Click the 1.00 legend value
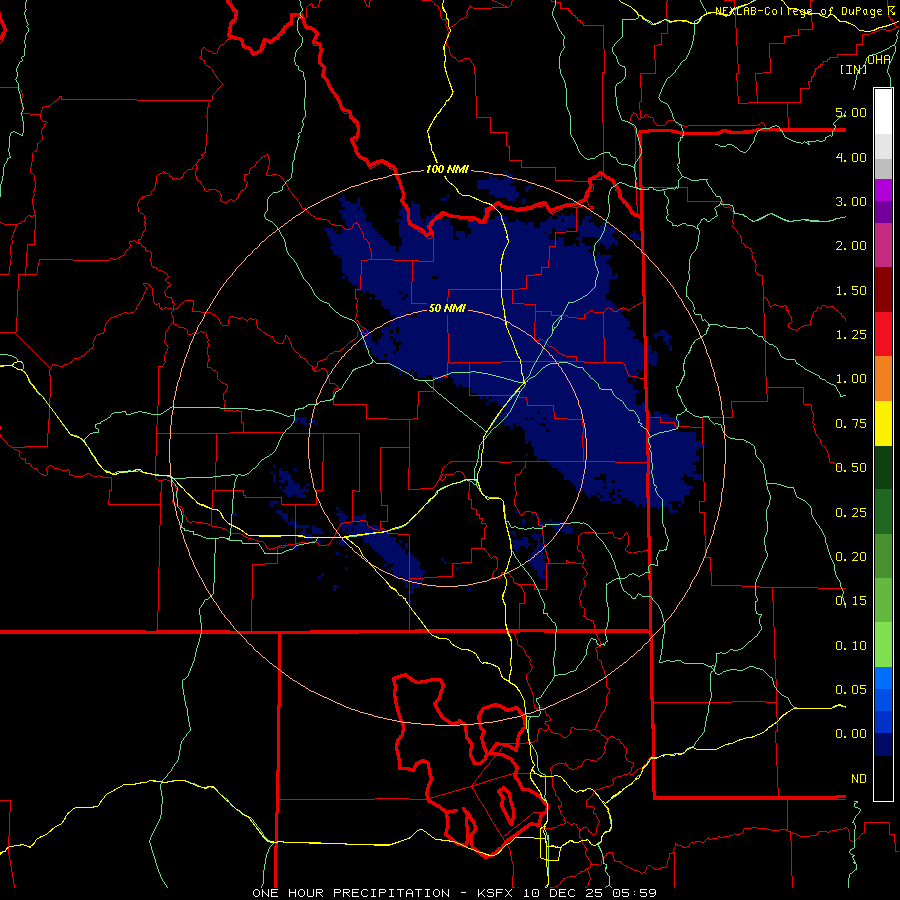Viewport: 900px width, 900px height. [851, 379]
